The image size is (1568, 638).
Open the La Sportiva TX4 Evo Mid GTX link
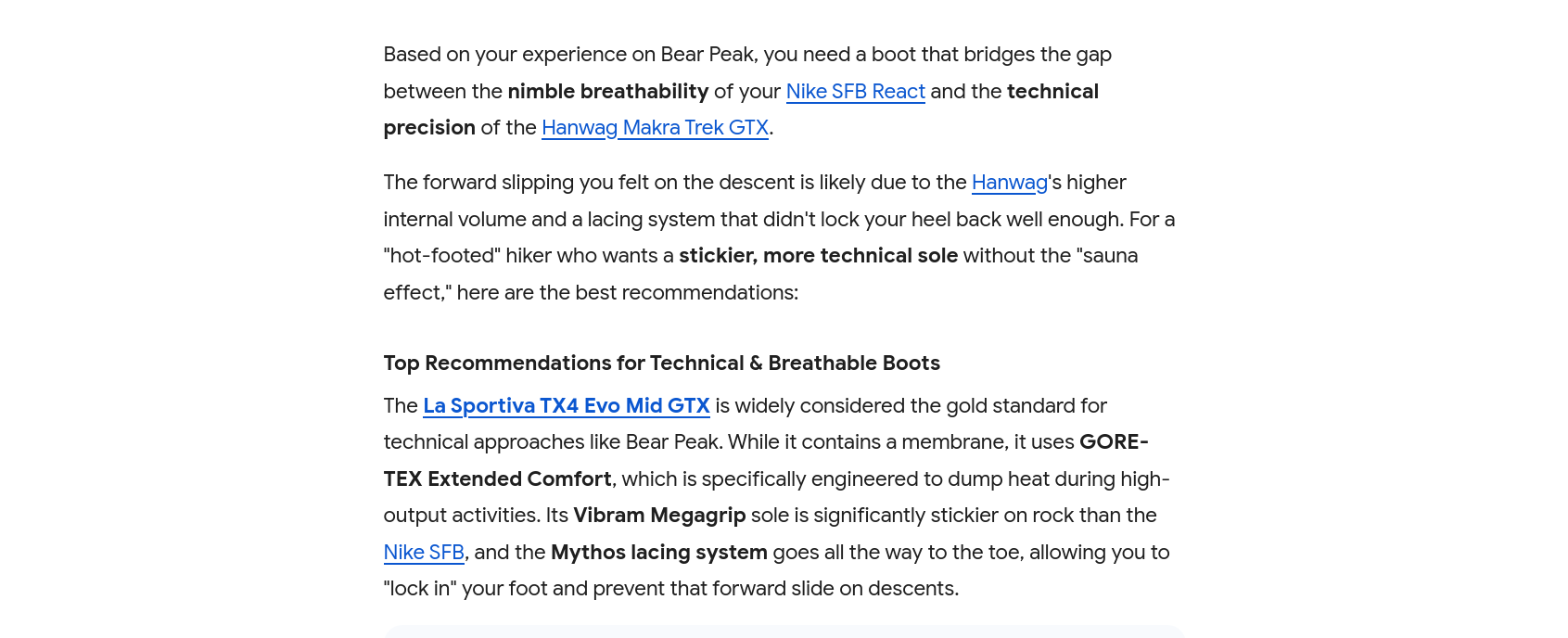[x=567, y=406]
